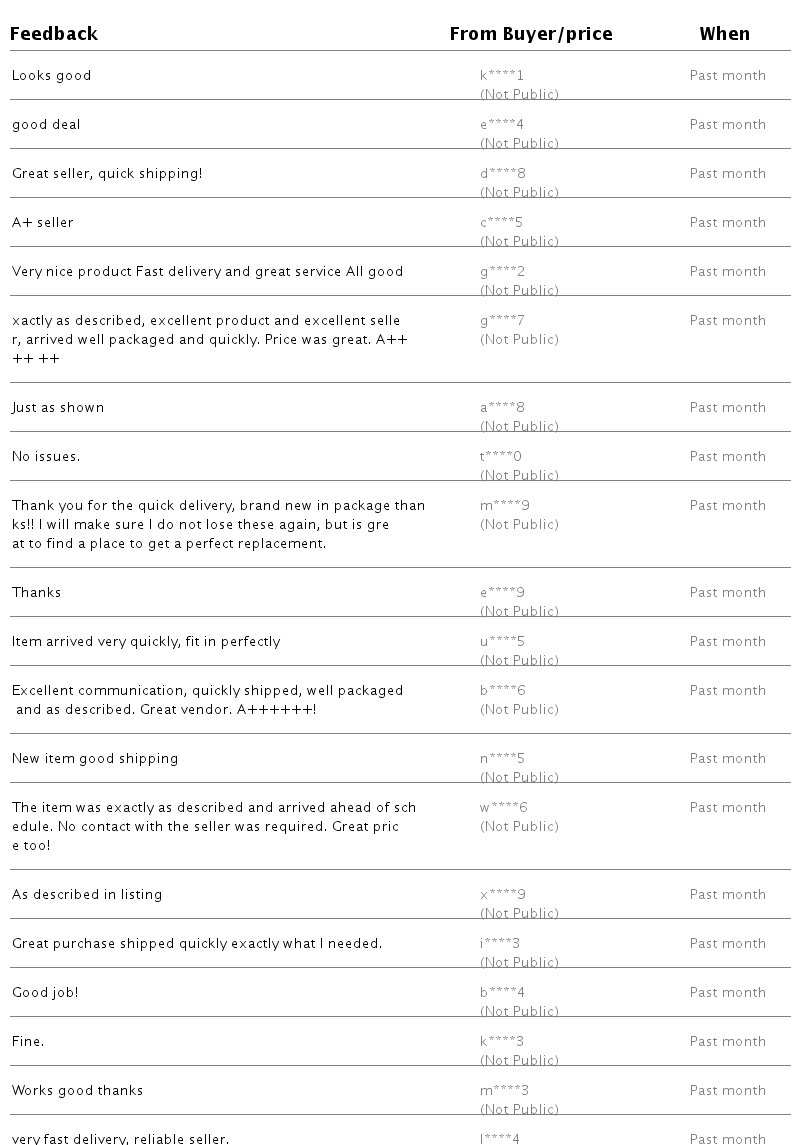The image size is (800, 1145).
Task: Click buyer g****2 username
Action: [x=502, y=271]
